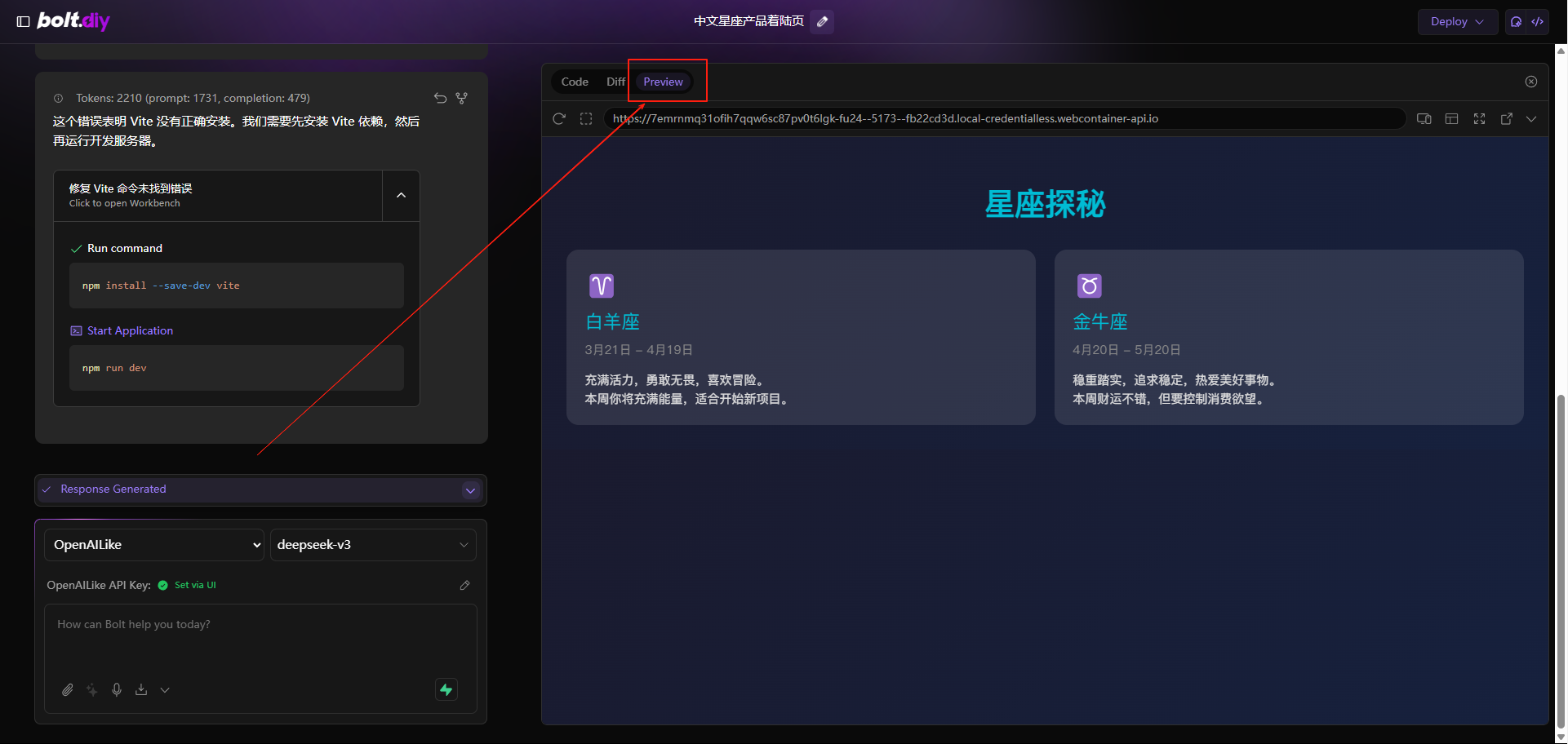The width and height of the screenshot is (1568, 744).
Task: Open Workbench from Vite fix artifact title
Action: (x=218, y=196)
